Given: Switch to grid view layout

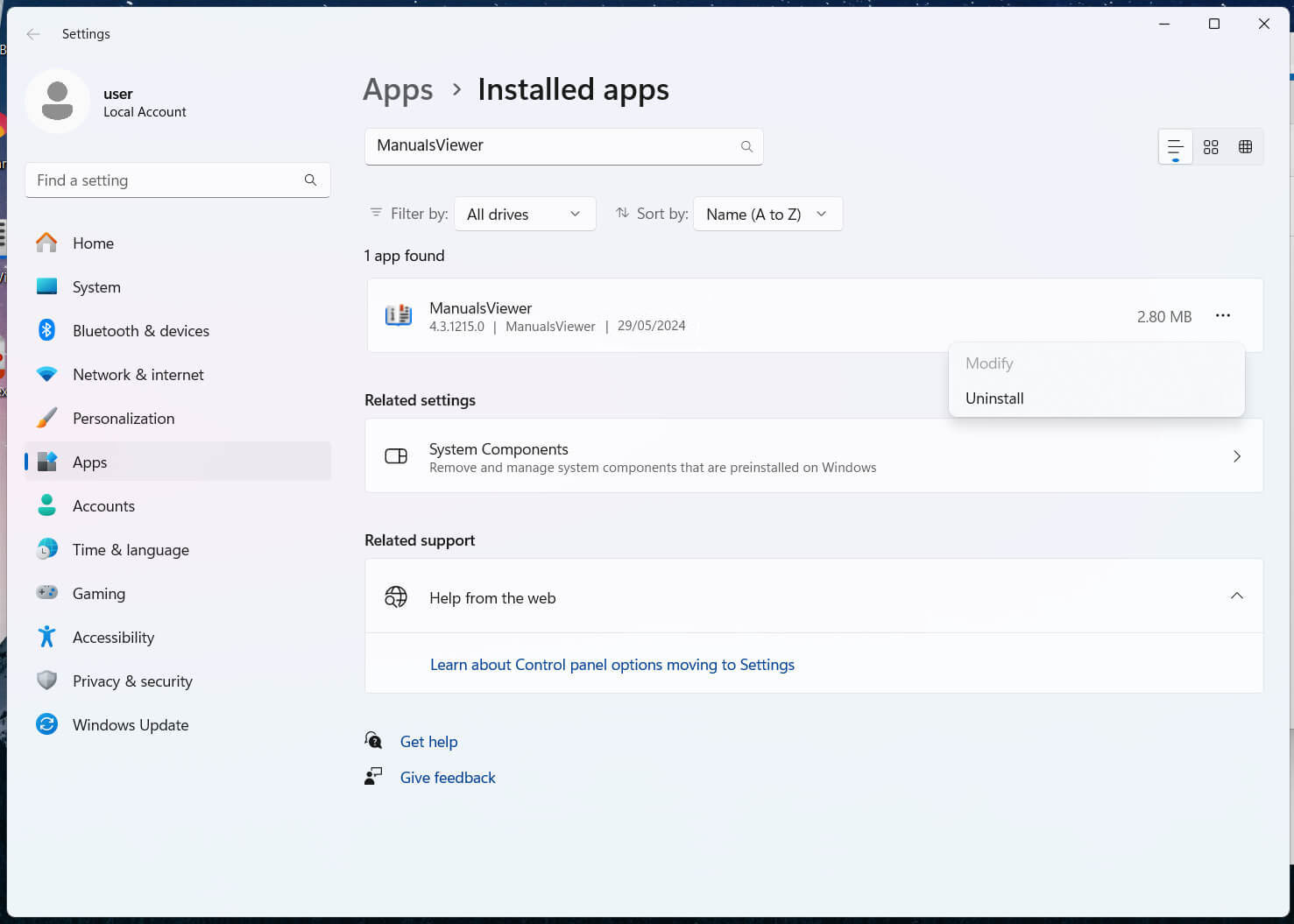Looking at the screenshot, I should (1211, 147).
